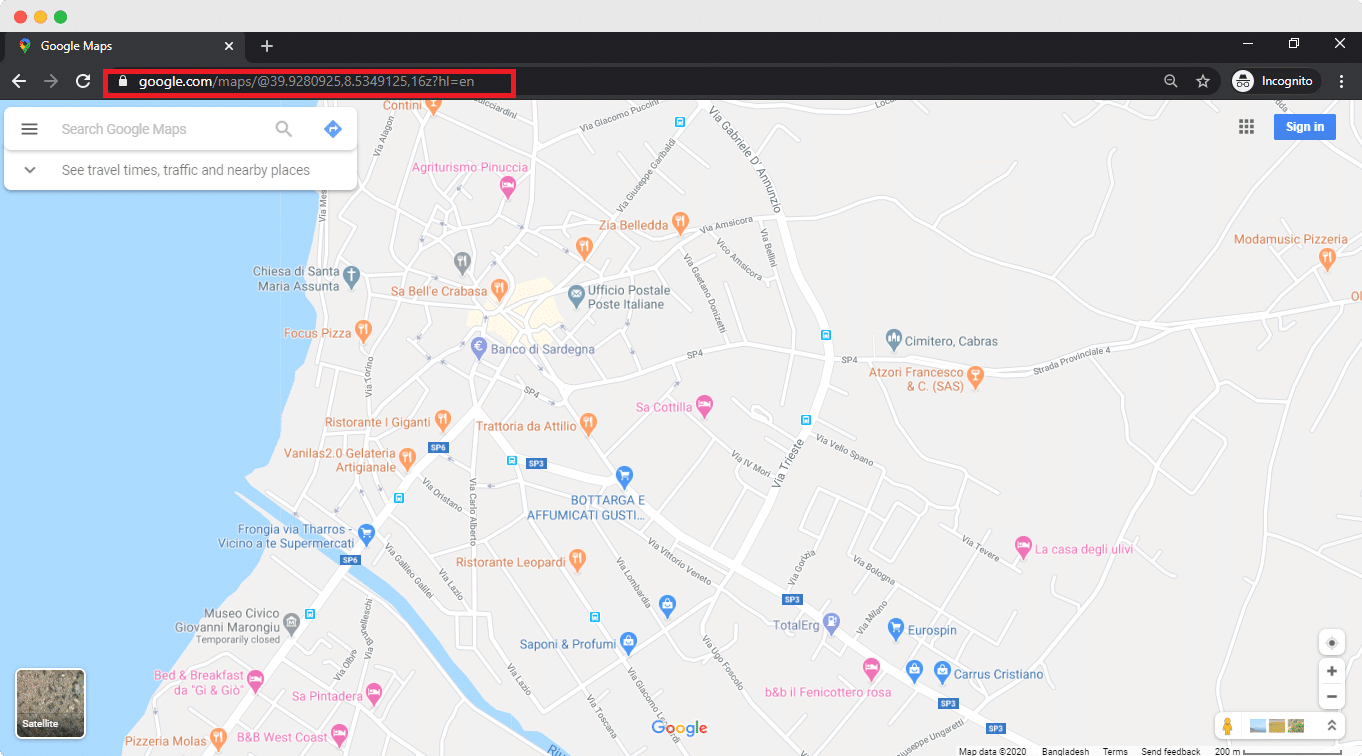Select the La casa degli ulivi hotel pin
Image resolution: width=1362 pixels, height=756 pixels.
[1023, 546]
